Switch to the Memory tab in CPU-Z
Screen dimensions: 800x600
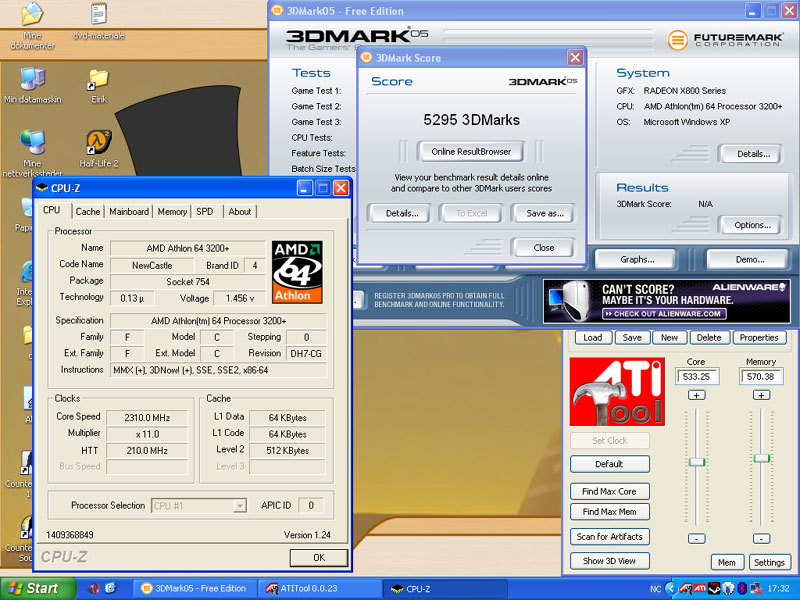tap(172, 212)
